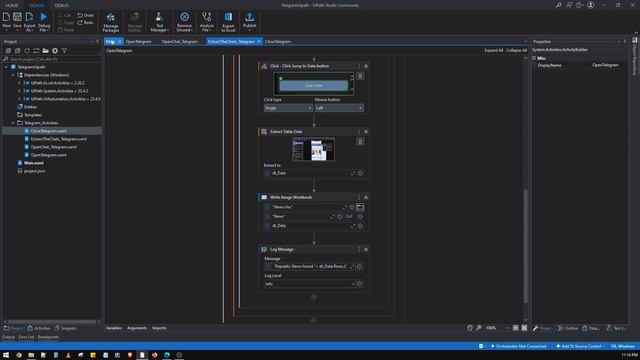Open Log Level Info dropdown
This screenshot has width=640, height=360.
309,284
